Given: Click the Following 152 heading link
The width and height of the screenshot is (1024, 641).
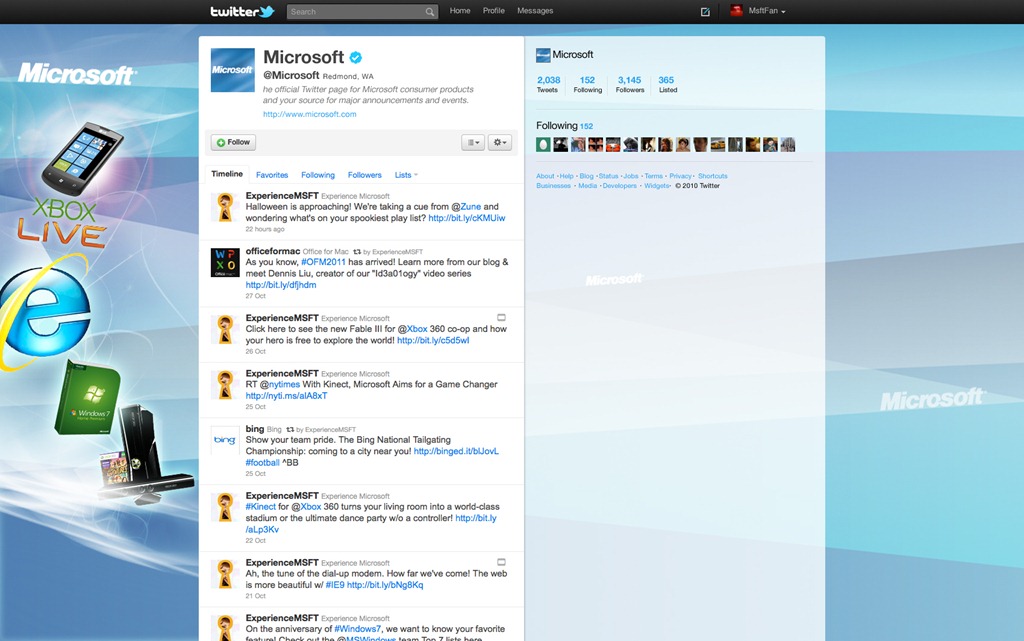Looking at the screenshot, I should (564, 125).
